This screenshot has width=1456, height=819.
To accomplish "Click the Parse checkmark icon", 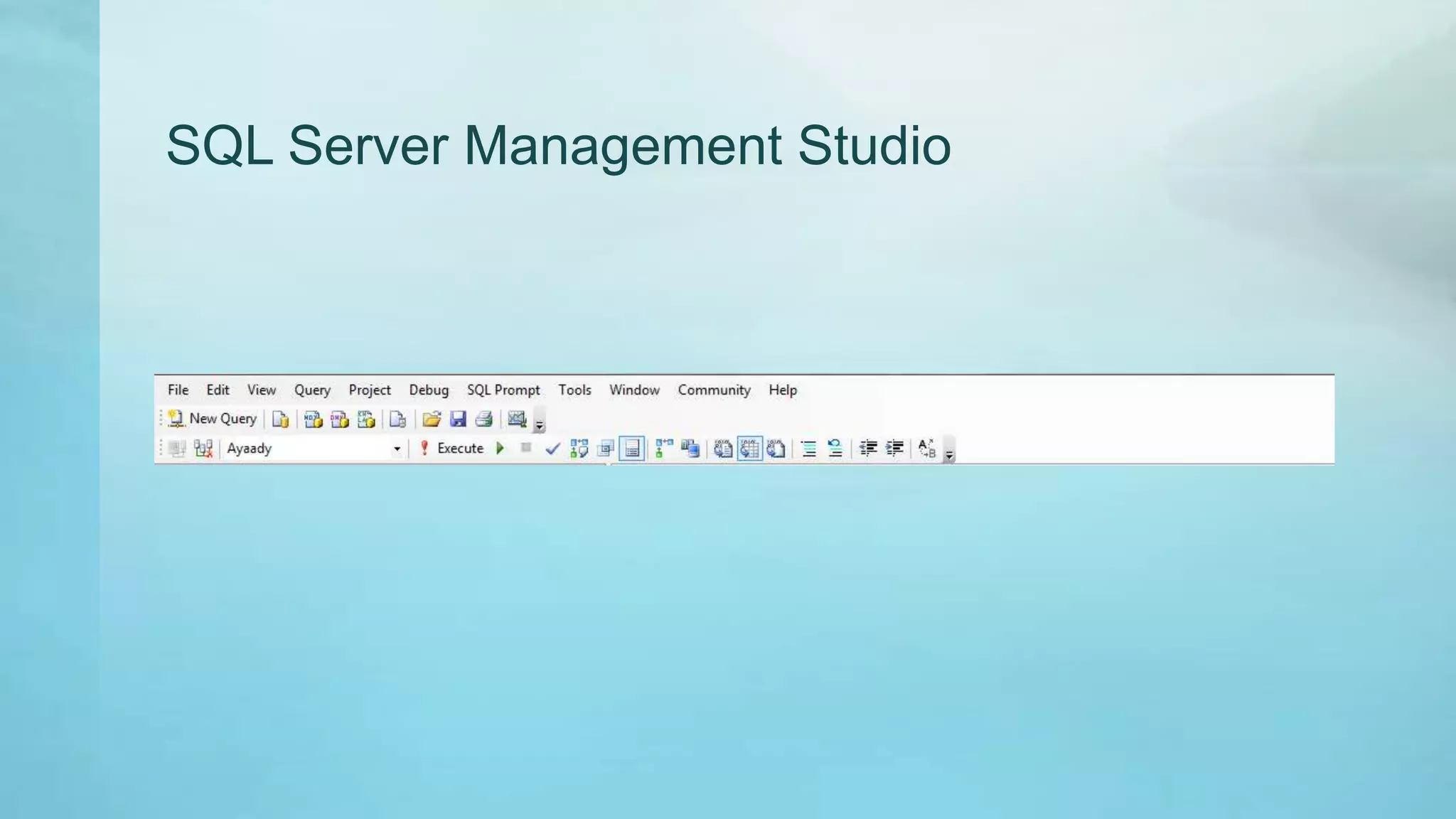I will (552, 449).
